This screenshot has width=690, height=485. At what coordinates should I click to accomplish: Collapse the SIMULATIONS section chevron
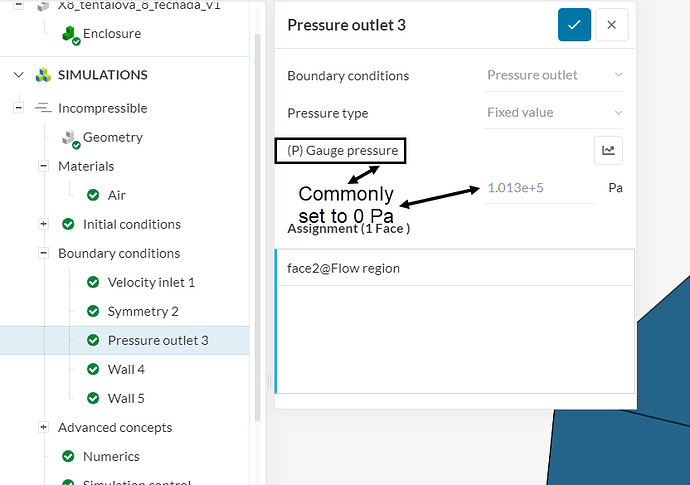(x=18, y=75)
